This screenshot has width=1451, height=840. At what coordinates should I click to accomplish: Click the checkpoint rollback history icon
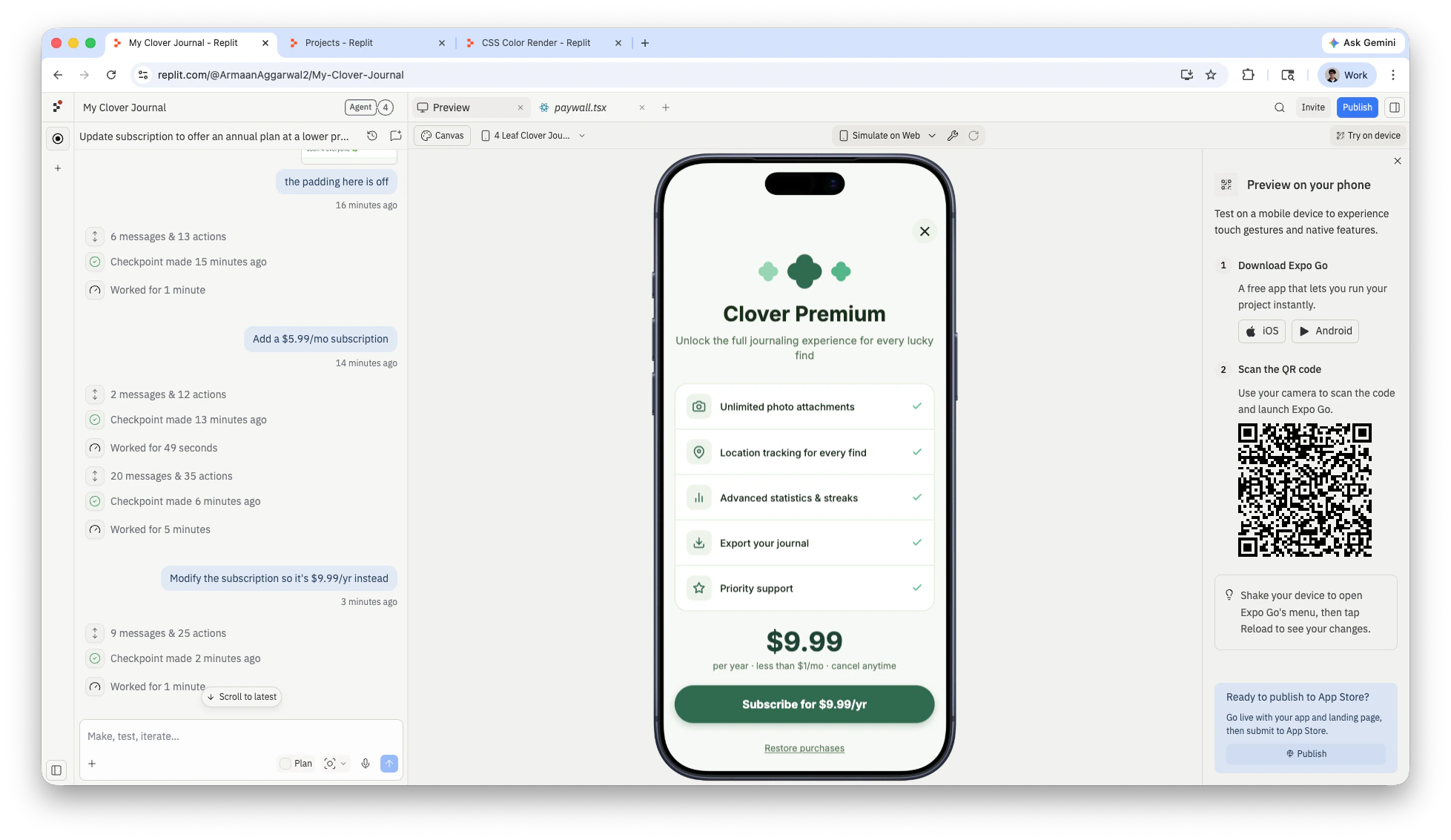371,136
